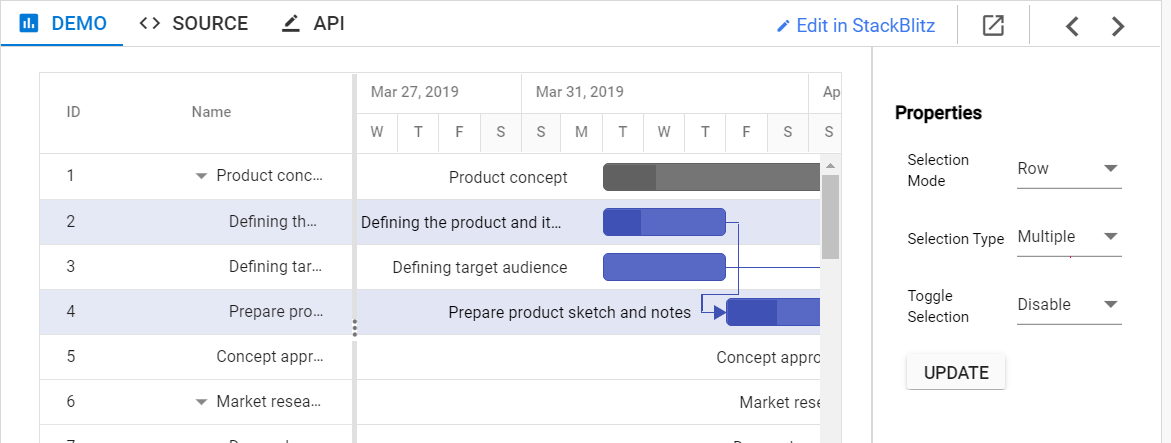Open the Selection Mode dropdown
Image resolution: width=1171 pixels, height=443 pixels.
click(1068, 169)
